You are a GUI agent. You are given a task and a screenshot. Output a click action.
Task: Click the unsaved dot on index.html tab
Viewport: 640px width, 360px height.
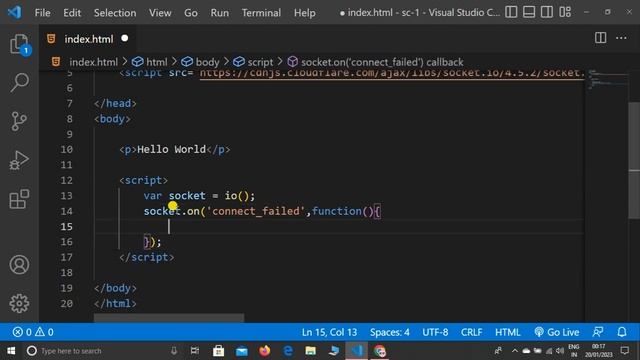click(x=124, y=38)
